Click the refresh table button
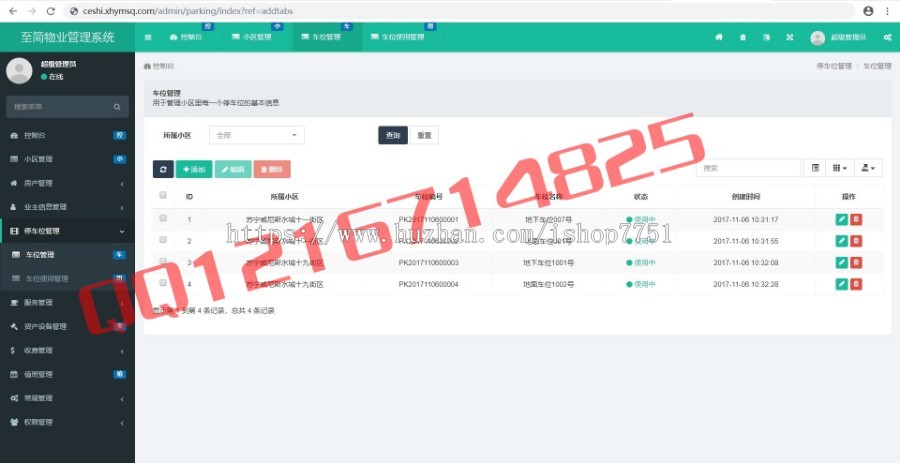900x463 pixels. [163, 169]
